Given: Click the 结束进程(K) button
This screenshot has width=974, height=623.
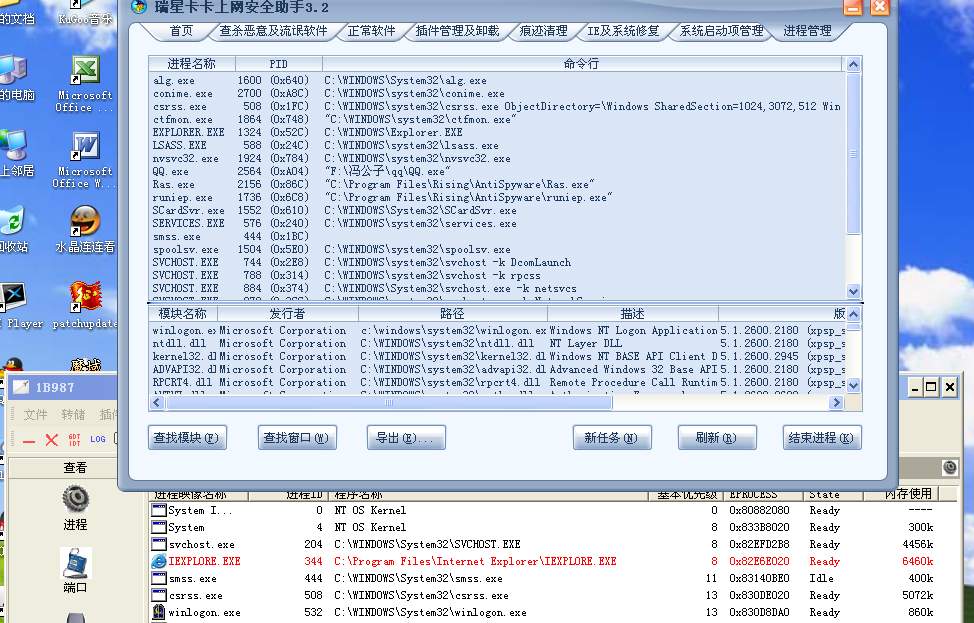Looking at the screenshot, I should (822, 437).
